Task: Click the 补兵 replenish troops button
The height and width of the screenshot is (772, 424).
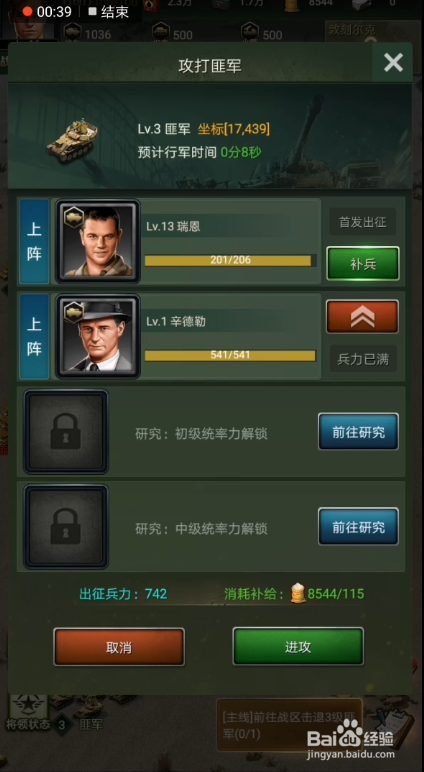Action: (x=363, y=264)
